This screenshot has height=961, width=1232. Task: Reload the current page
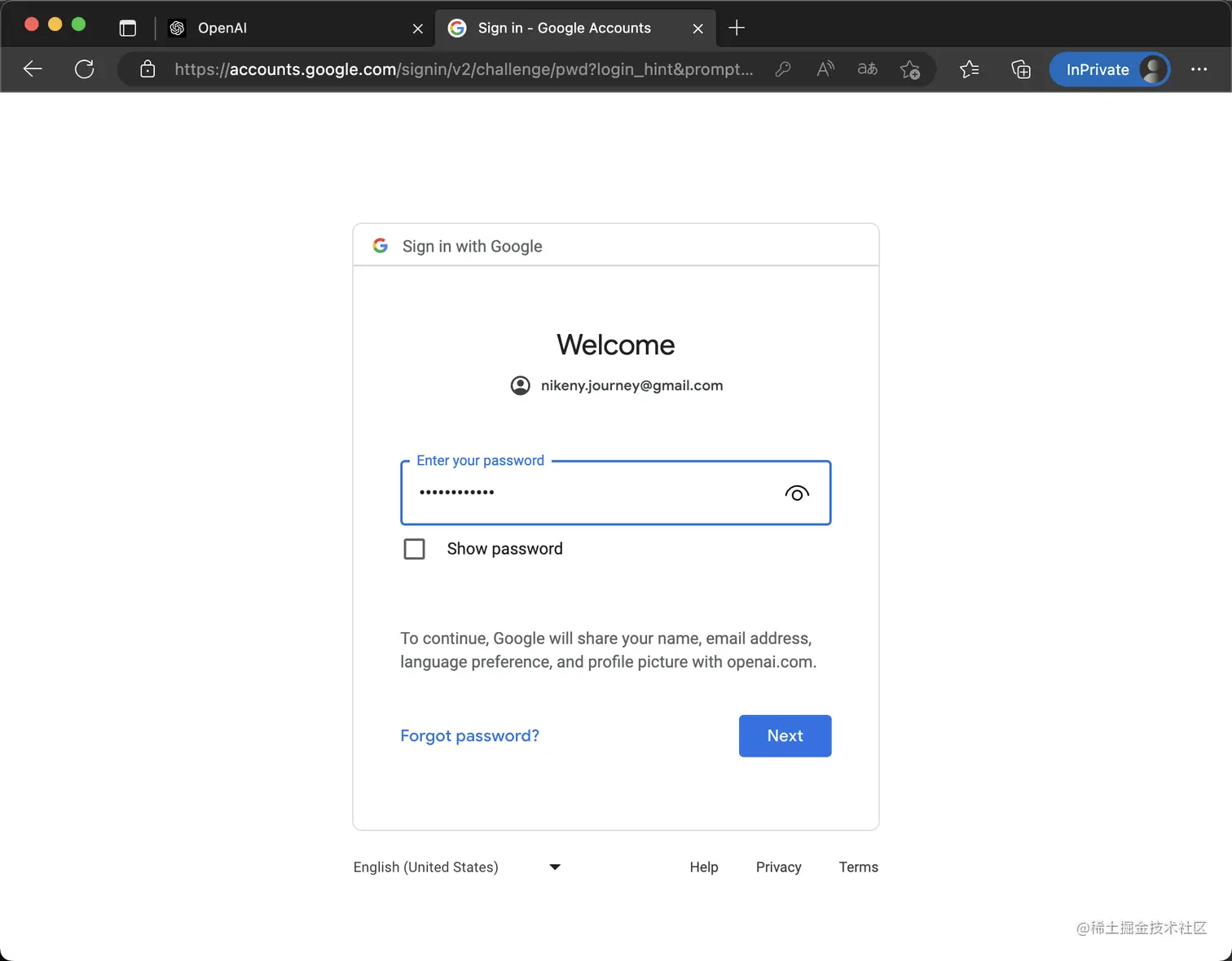pos(84,69)
